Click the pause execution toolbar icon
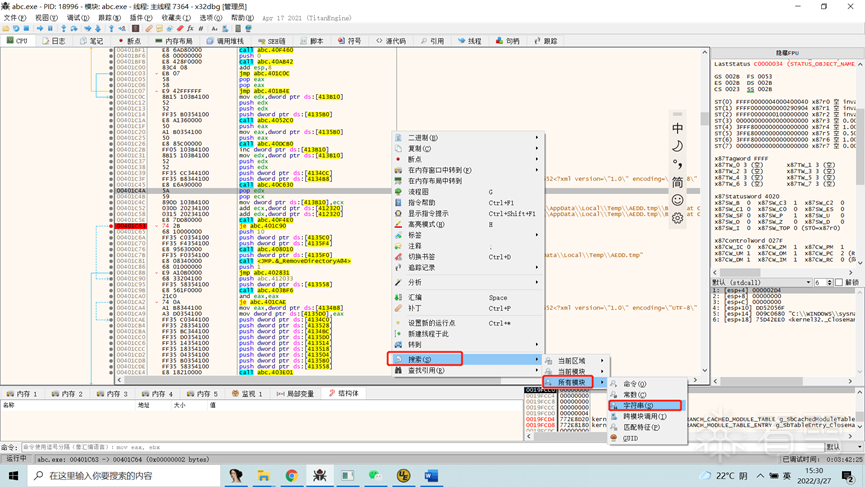The width and height of the screenshot is (865, 487). [50, 28]
